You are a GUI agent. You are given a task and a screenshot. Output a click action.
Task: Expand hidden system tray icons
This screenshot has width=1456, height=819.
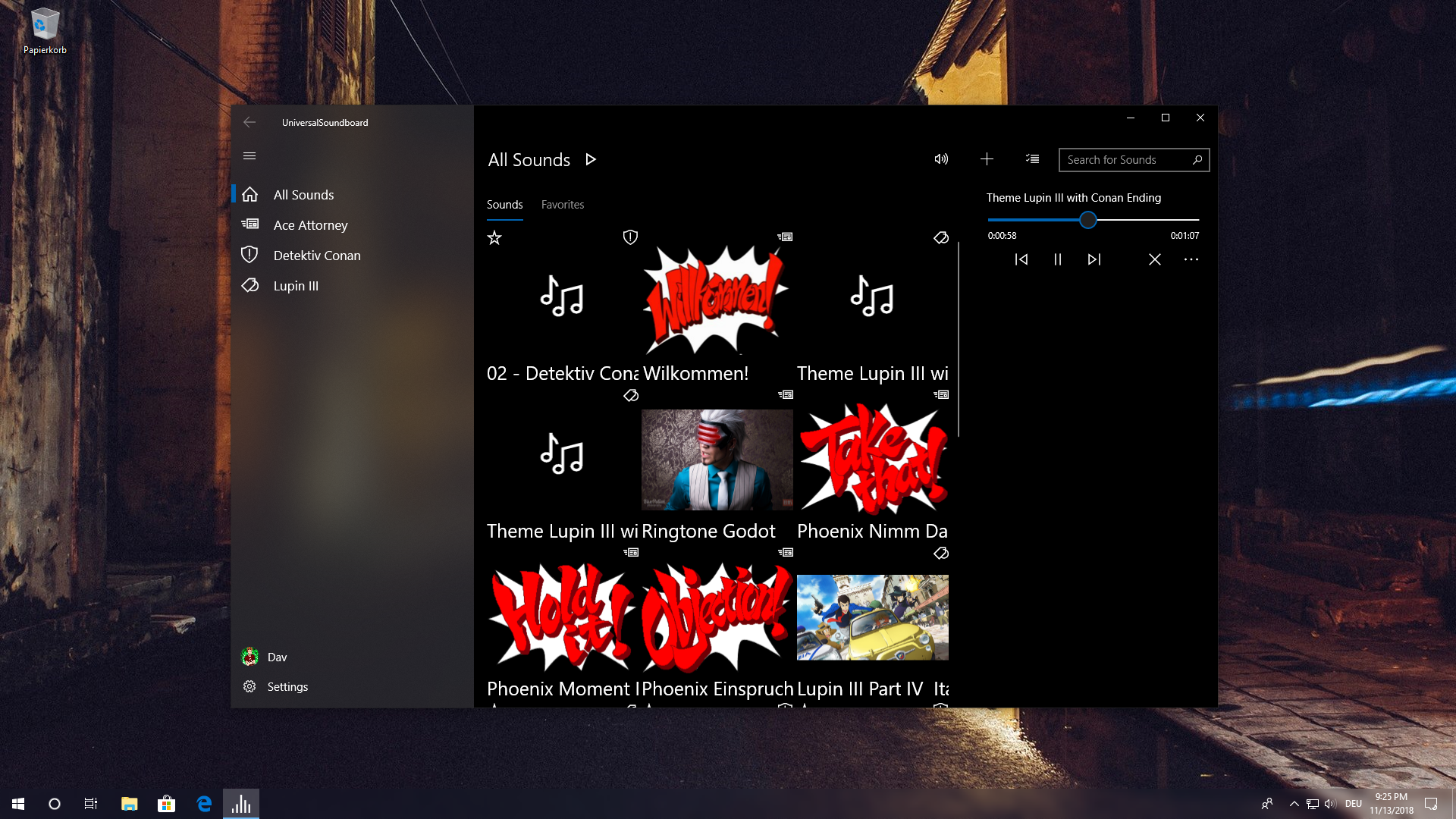pyautogui.click(x=1294, y=804)
